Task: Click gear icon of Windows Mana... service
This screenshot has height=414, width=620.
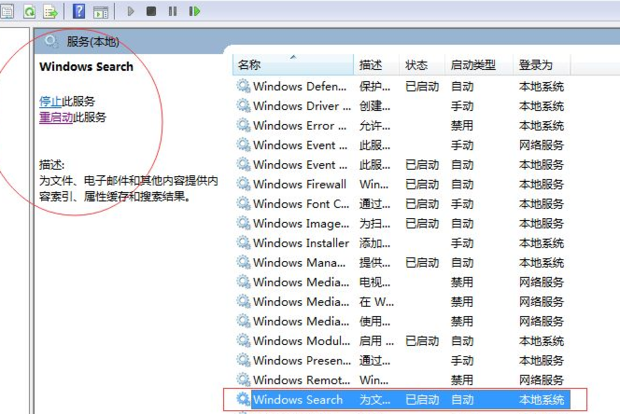Action: point(243,262)
